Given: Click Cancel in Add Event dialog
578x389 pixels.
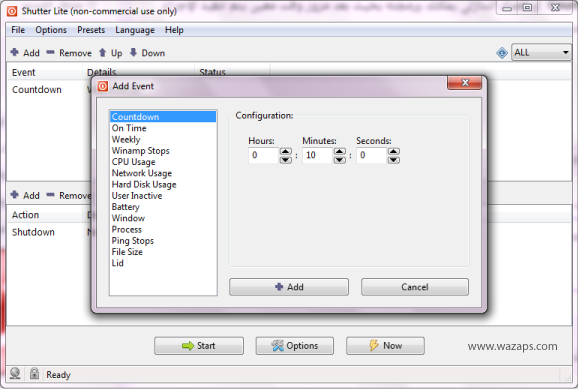Looking at the screenshot, I should [415, 287].
